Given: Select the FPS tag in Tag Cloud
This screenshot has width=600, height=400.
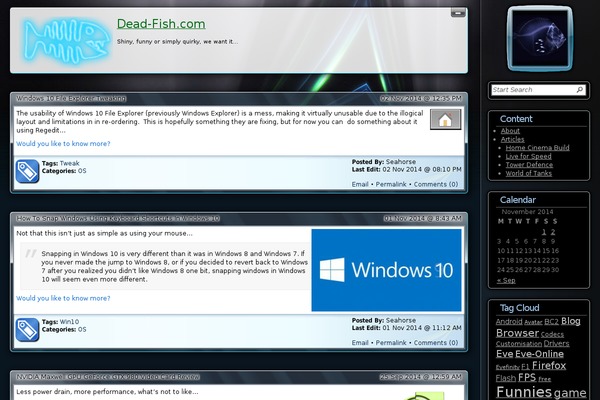Looking at the screenshot, I should pos(527,377).
